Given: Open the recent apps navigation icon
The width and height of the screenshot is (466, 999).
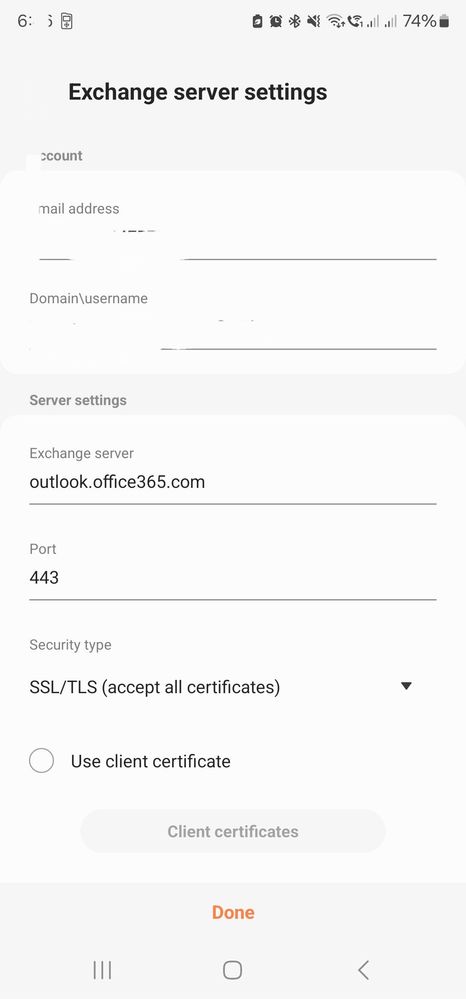Looking at the screenshot, I should coord(102,970).
